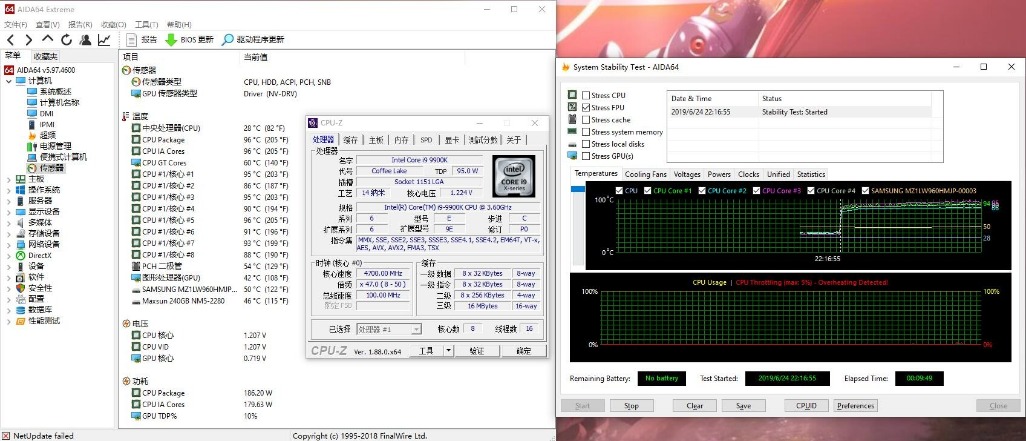This screenshot has height=441, width=1026.
Task: Open the Statistics tab
Action: tap(811, 174)
